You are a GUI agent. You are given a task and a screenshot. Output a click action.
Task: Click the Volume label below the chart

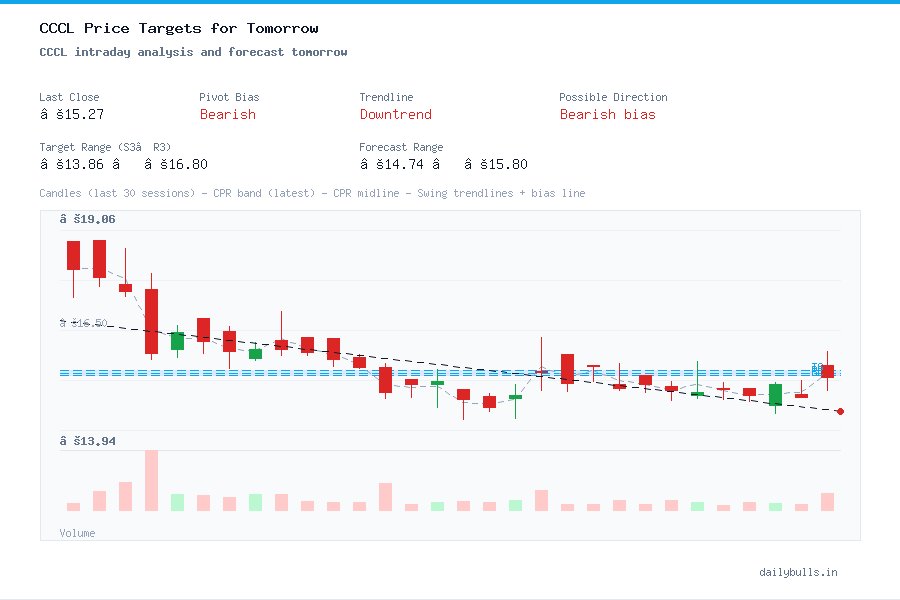[77, 533]
